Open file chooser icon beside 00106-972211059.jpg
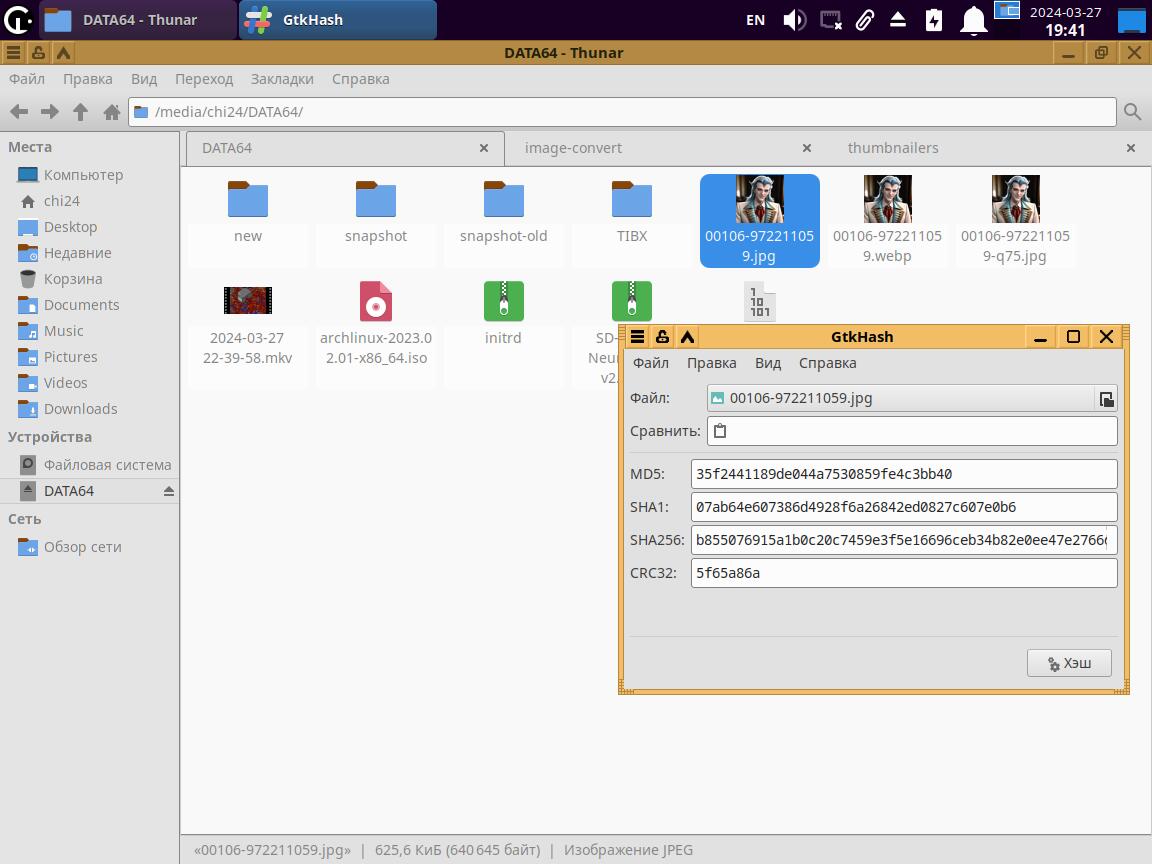This screenshot has height=864, width=1152. coord(1106,398)
